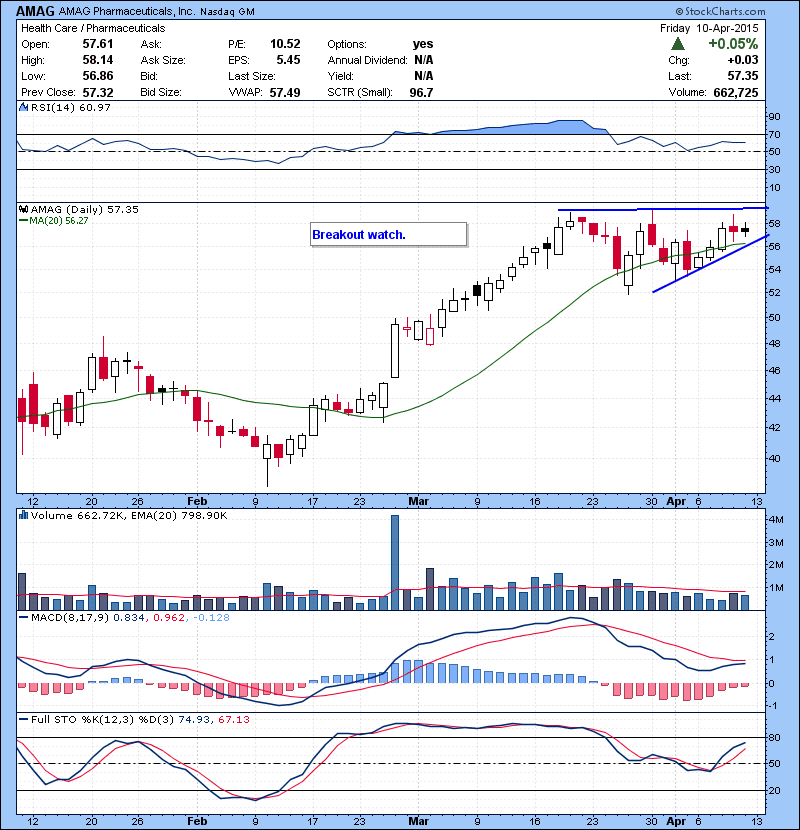Select the Prev Close value 57.32
This screenshot has width=800, height=830.
[98, 93]
